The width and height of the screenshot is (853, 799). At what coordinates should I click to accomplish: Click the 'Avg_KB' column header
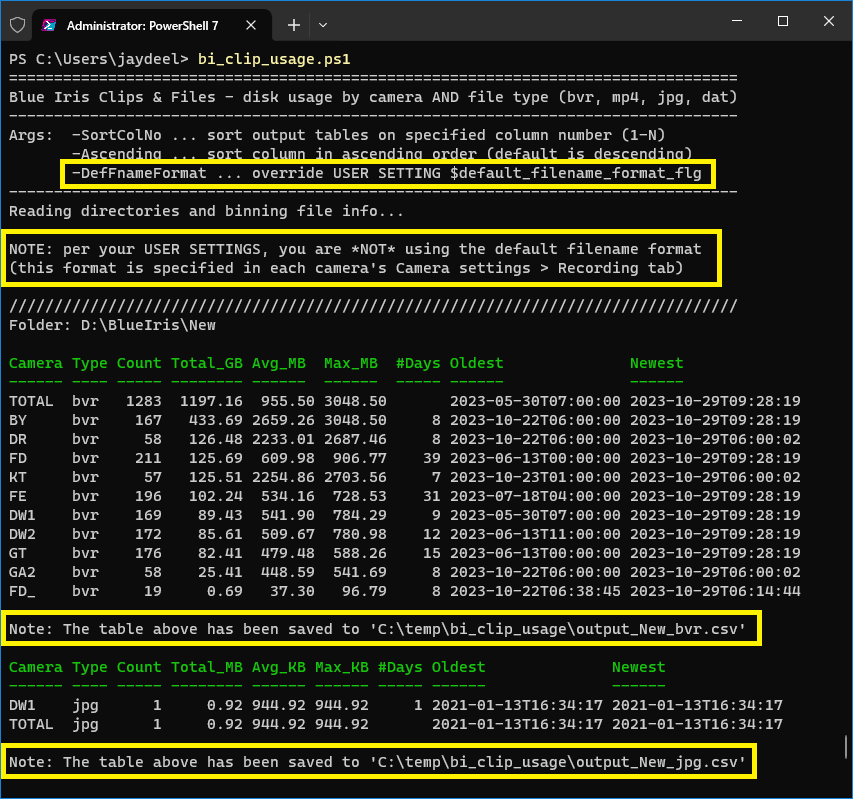point(279,667)
